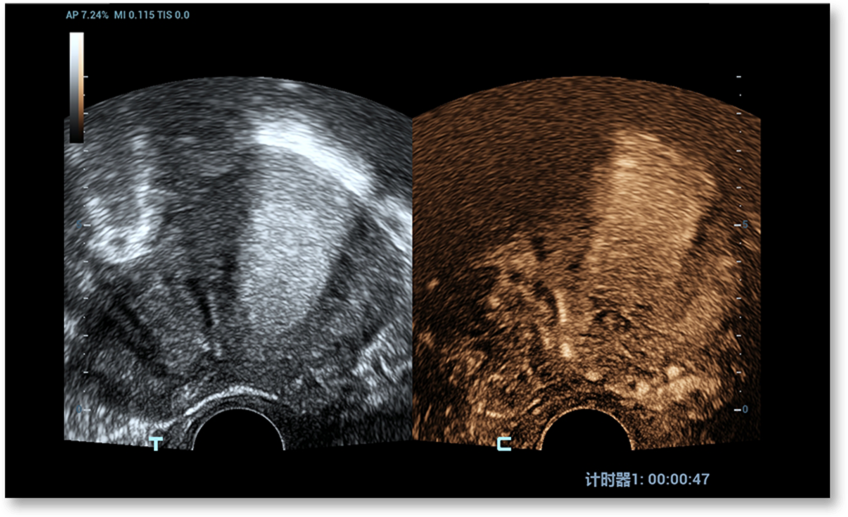The width and height of the screenshot is (848, 517).
Task: Click the C contrast mode marker
Action: 504,443
